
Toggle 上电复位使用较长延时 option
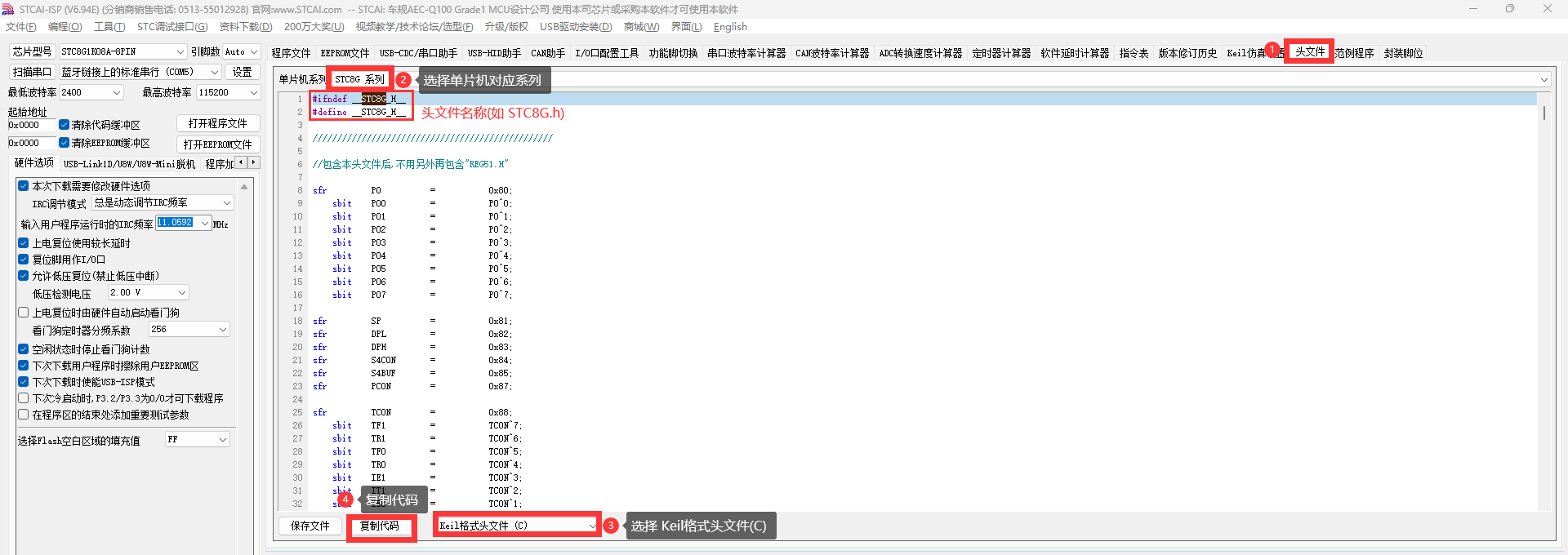(x=24, y=243)
